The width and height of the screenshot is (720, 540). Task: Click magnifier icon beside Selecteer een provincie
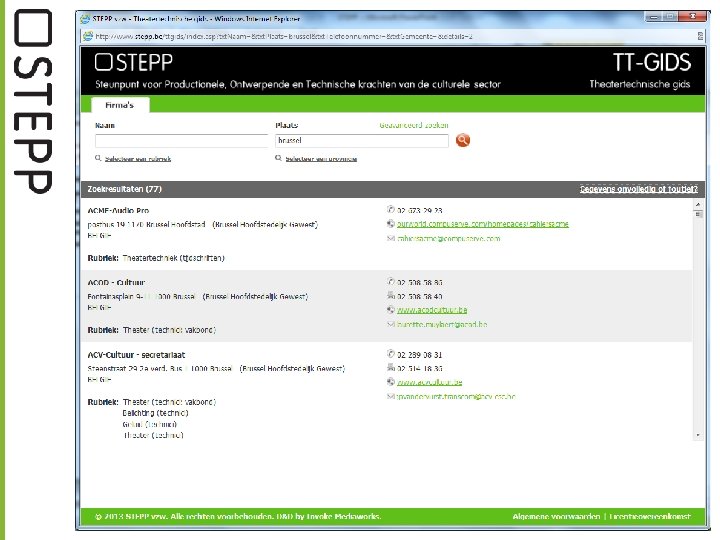click(278, 158)
